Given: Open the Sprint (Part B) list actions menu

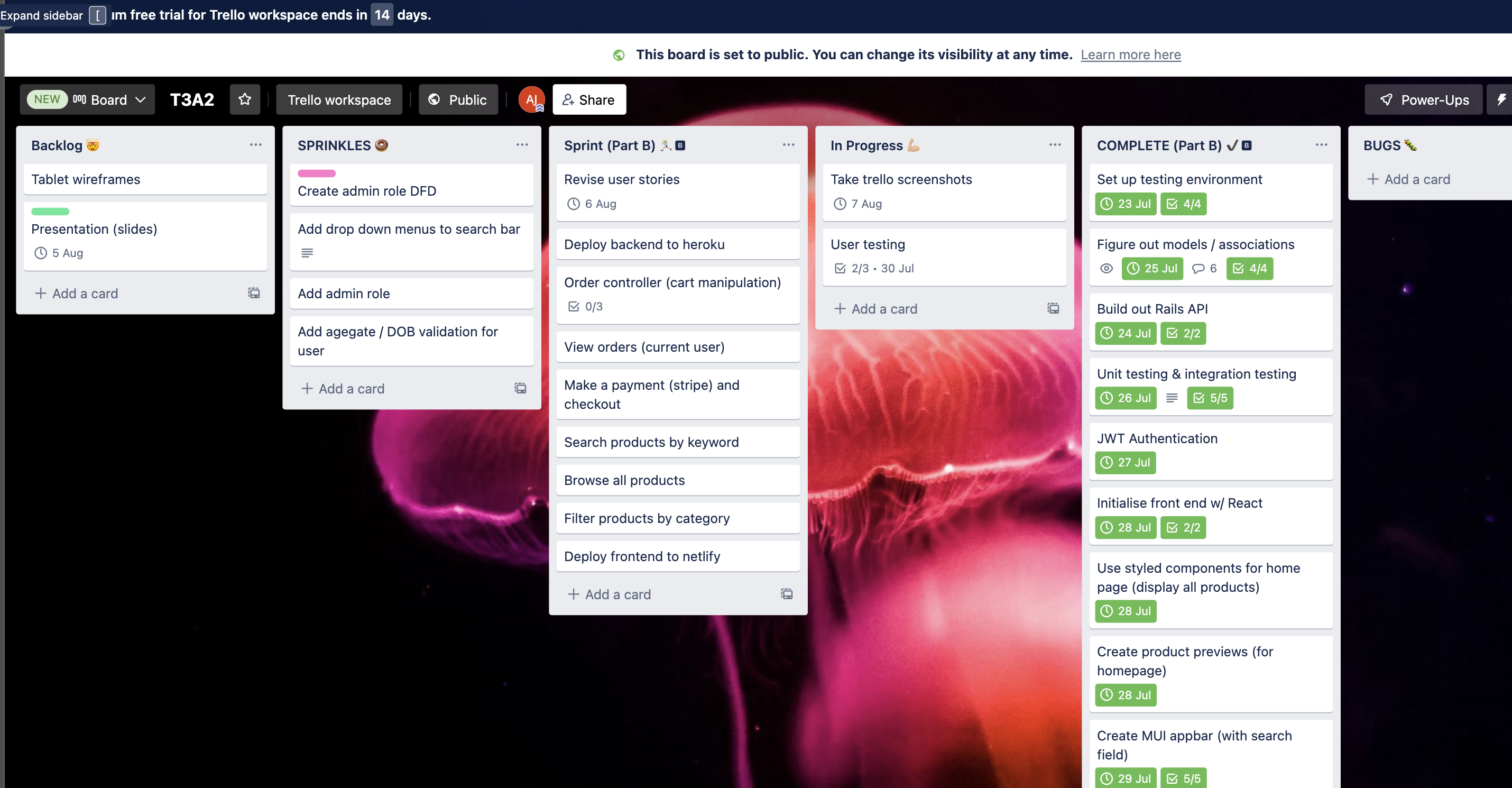Looking at the screenshot, I should [788, 144].
